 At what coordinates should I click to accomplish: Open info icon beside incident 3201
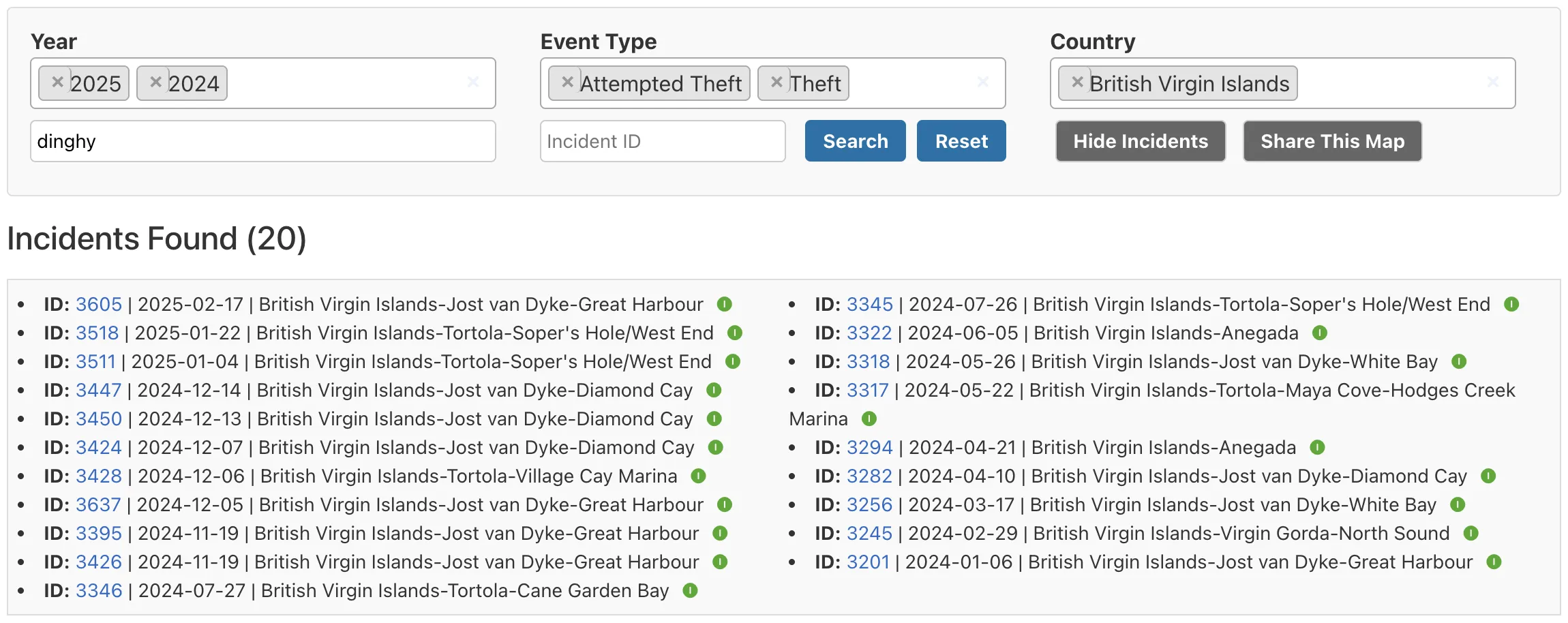[x=1494, y=562]
